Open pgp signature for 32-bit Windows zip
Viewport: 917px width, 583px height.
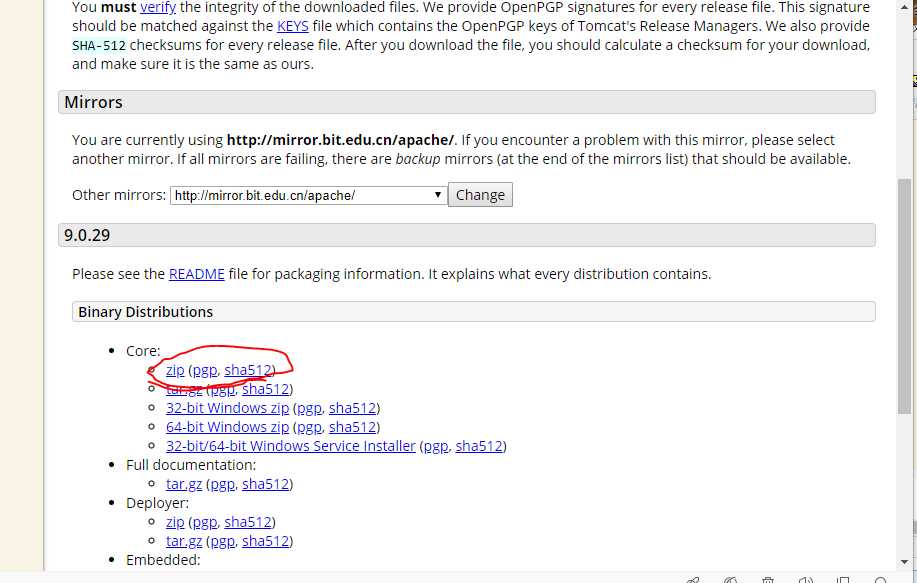[x=309, y=409]
